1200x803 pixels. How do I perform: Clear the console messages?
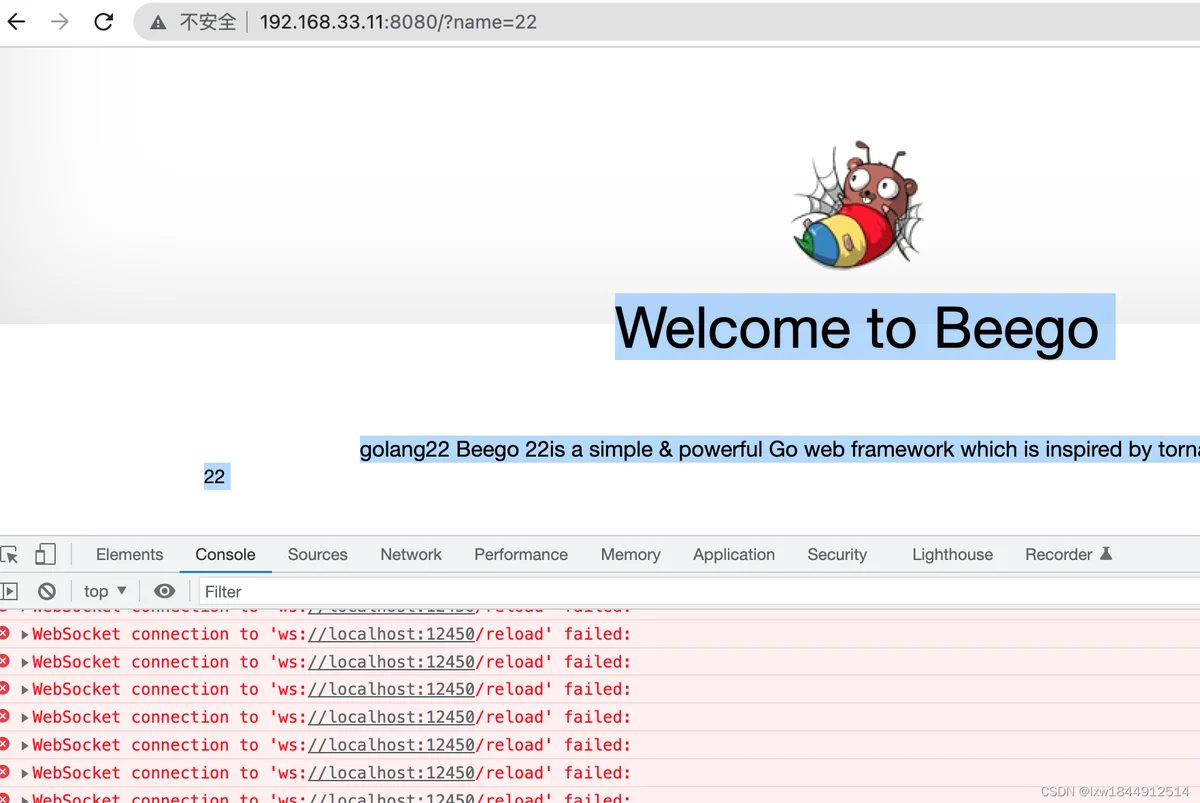[47, 591]
